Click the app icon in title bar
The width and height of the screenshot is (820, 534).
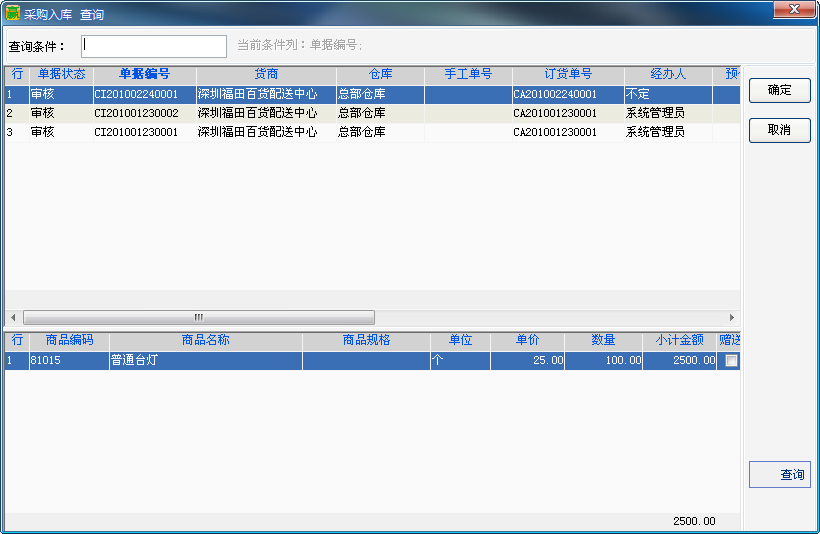[13, 14]
